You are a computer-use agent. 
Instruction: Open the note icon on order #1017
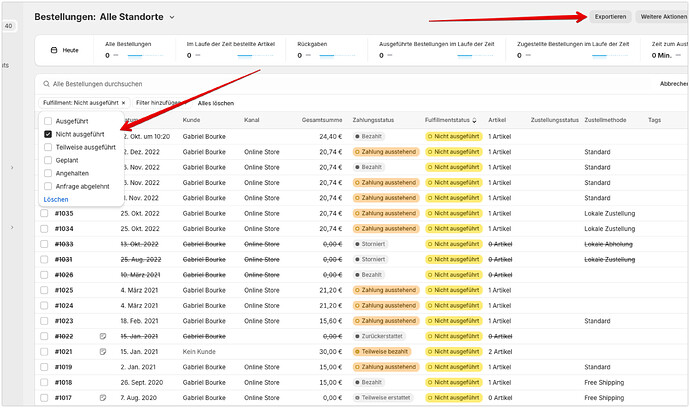click(x=103, y=398)
